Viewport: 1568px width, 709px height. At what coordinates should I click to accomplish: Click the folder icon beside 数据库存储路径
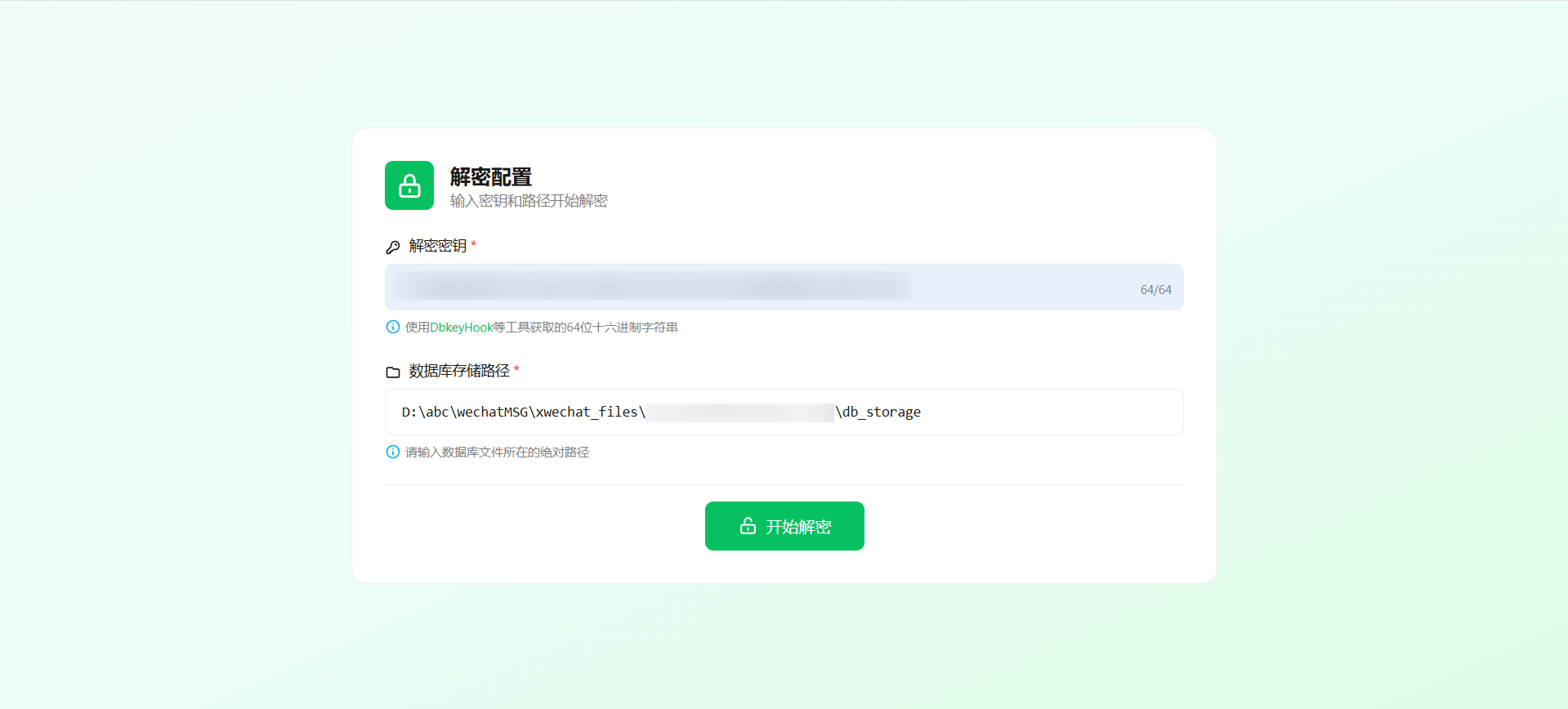393,372
